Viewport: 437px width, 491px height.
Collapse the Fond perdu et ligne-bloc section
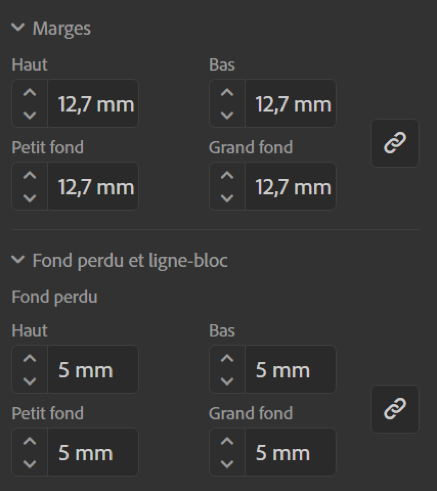click(x=18, y=260)
